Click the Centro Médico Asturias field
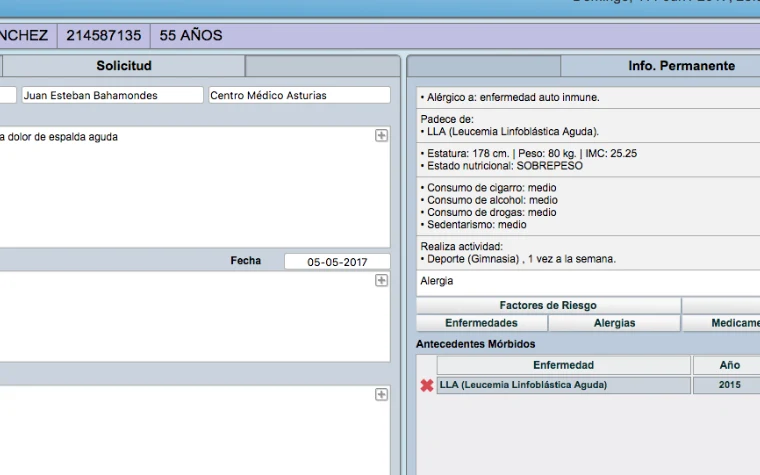The image size is (760, 475). [x=299, y=95]
